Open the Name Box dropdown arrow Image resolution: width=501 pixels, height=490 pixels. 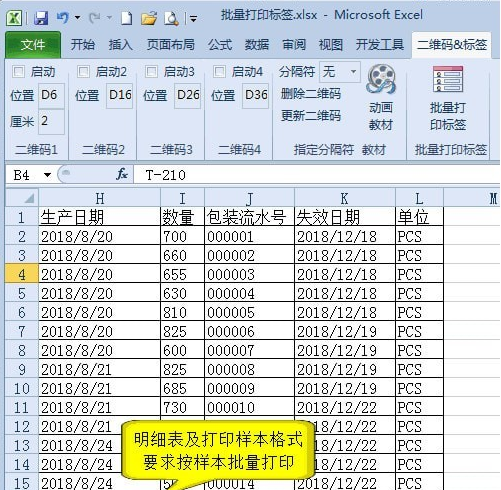[47, 175]
